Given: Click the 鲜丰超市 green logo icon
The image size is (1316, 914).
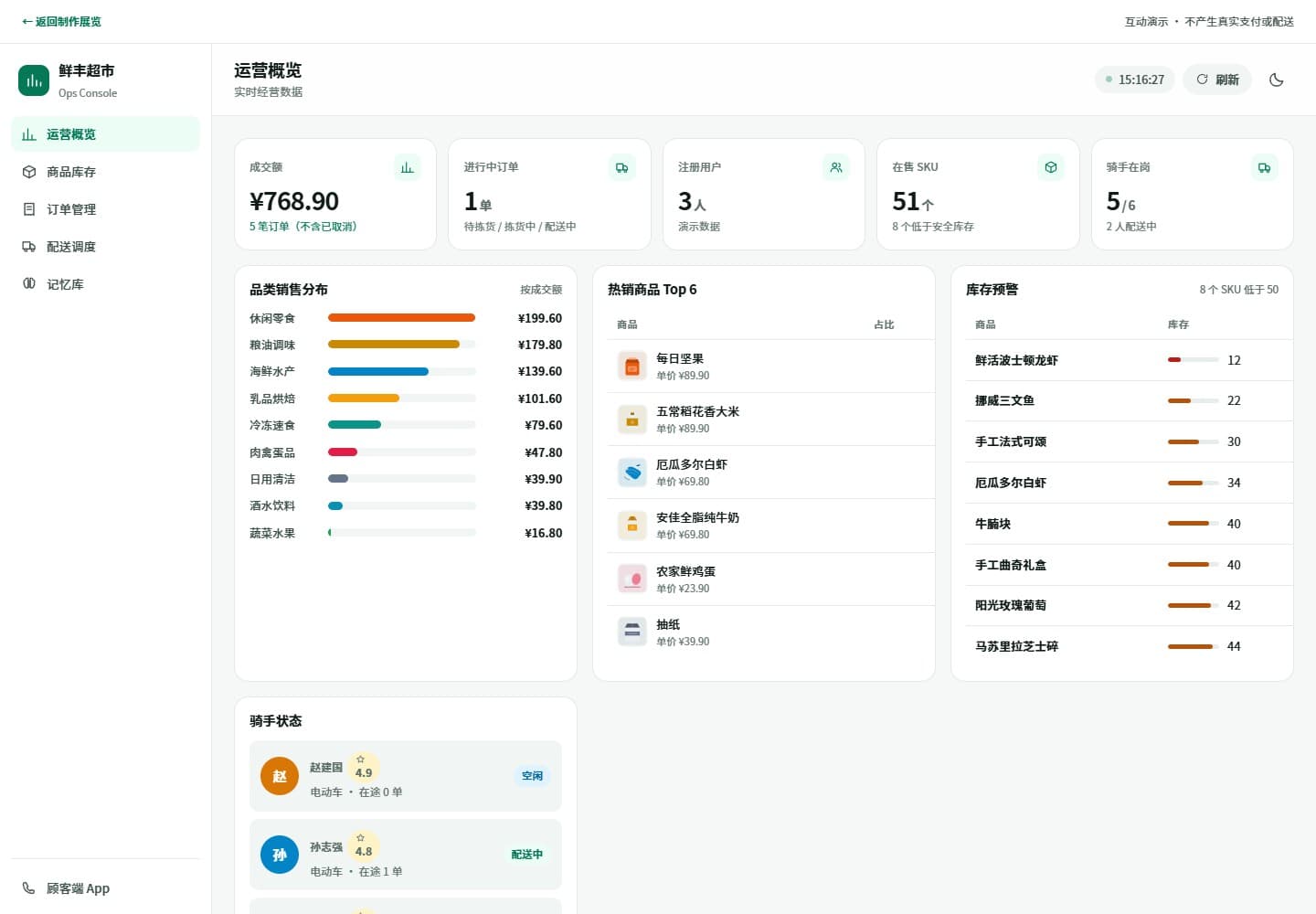Looking at the screenshot, I should point(34,80).
